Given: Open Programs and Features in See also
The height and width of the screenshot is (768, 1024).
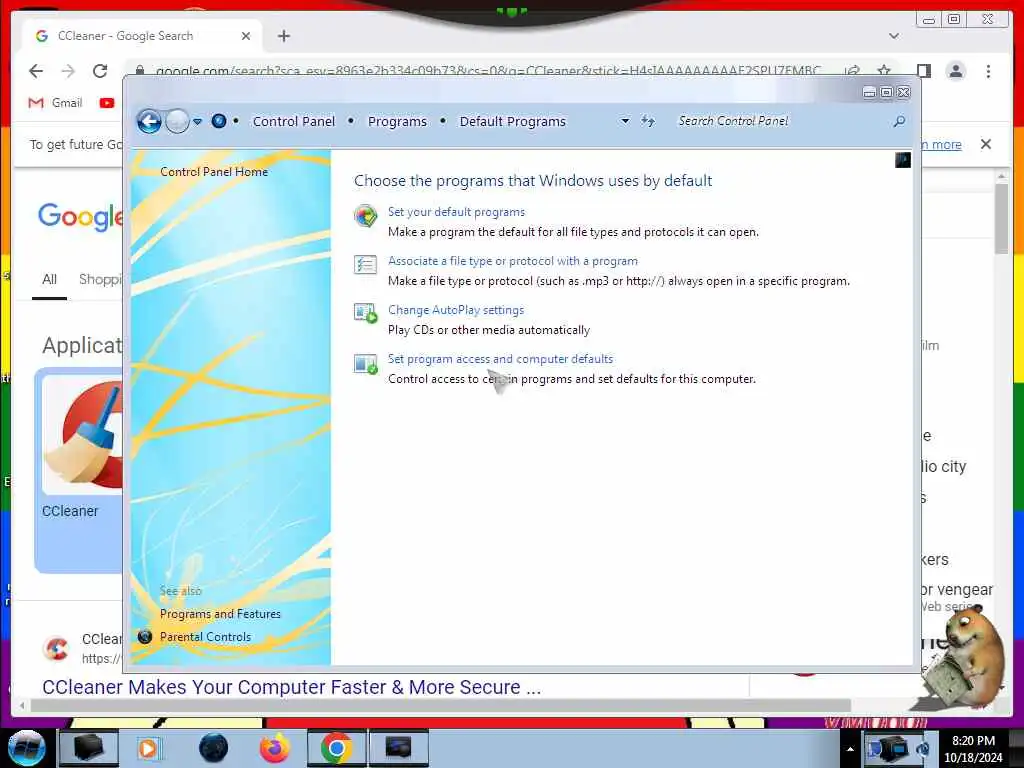Looking at the screenshot, I should pyautogui.click(x=220, y=614).
